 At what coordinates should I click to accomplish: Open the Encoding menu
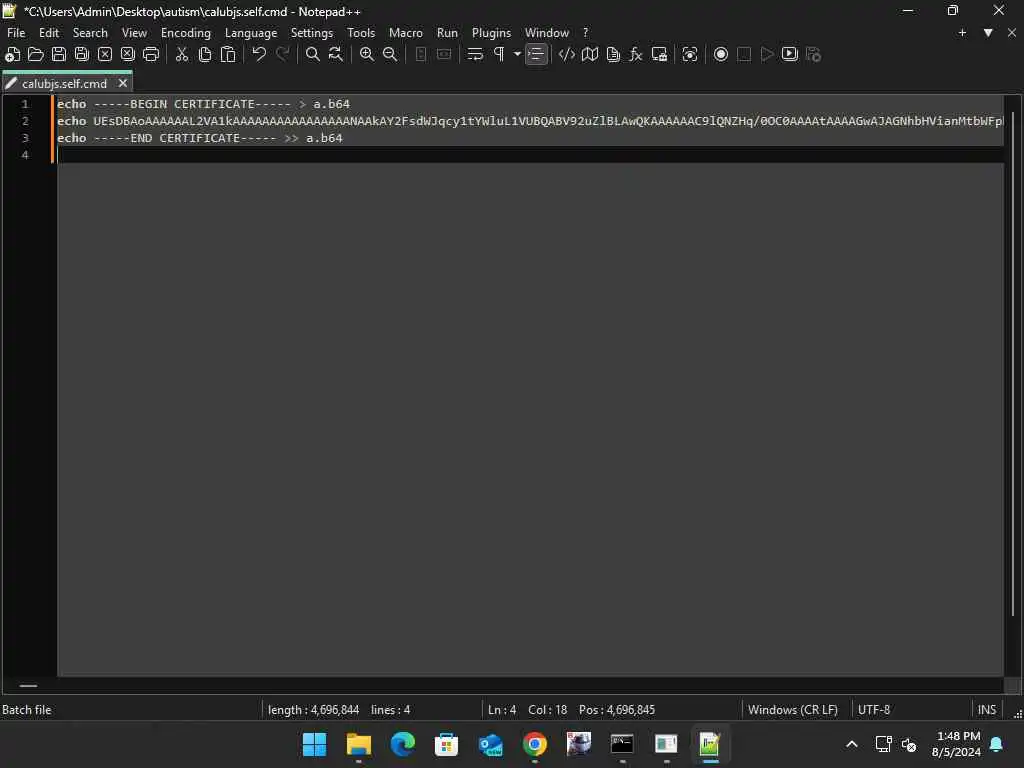tap(186, 33)
